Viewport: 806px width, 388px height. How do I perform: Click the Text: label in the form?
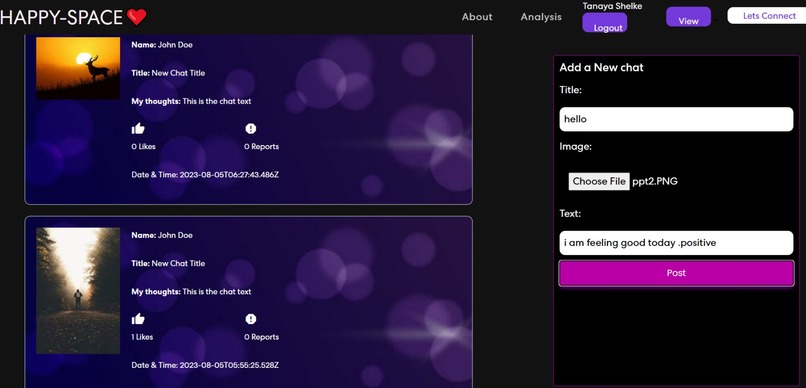point(570,213)
